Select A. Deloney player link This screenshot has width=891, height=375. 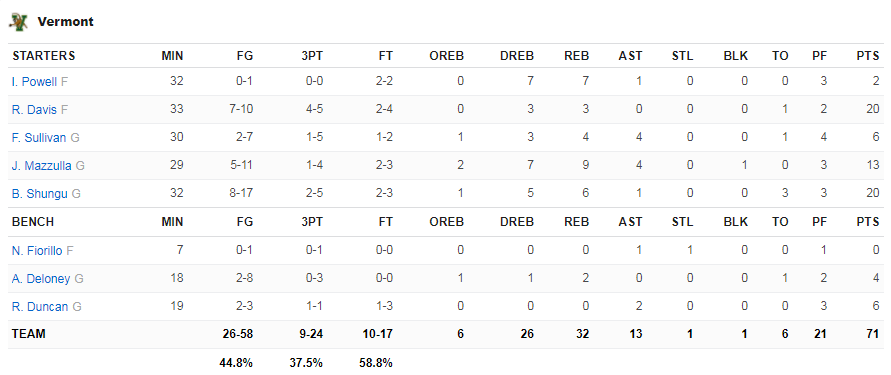41,278
